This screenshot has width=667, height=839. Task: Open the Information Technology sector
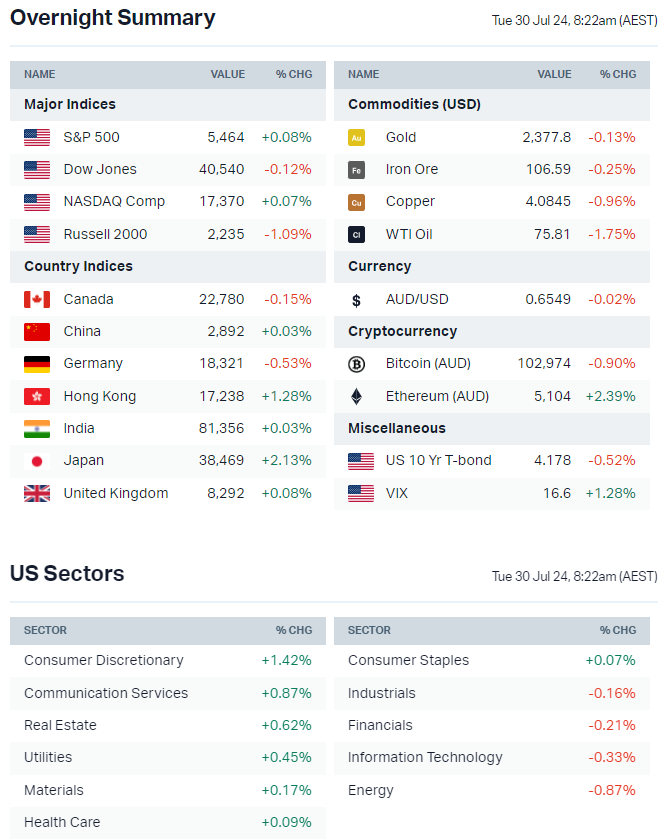[x=425, y=757]
